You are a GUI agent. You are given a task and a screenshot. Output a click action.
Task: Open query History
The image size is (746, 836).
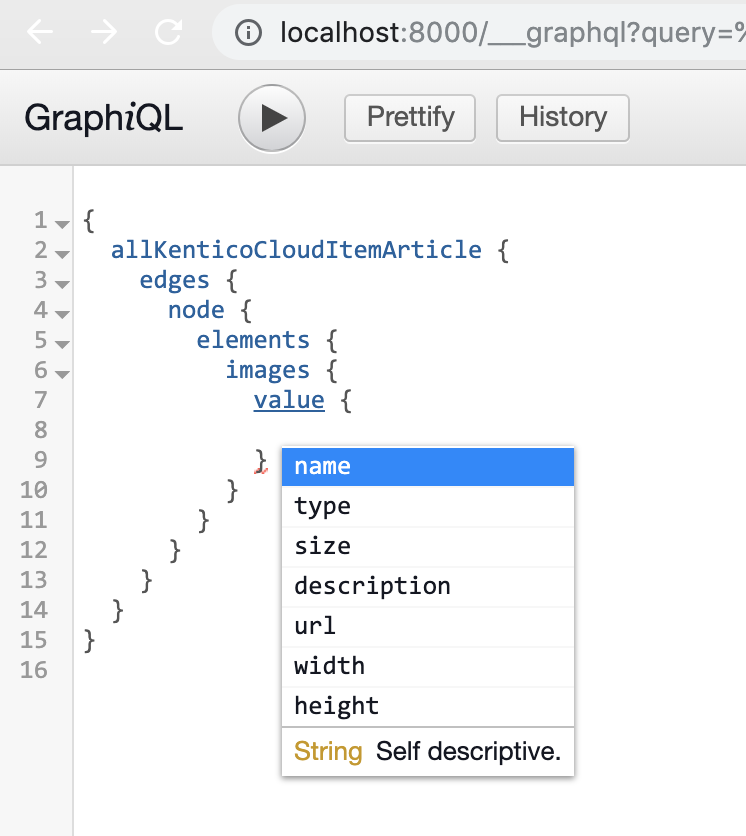[x=562, y=118]
